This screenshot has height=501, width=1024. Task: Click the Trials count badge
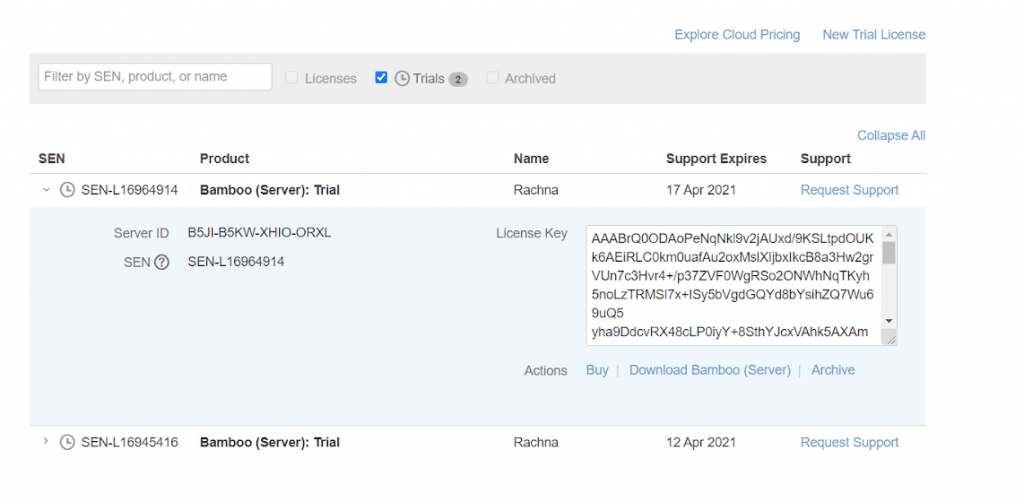click(x=458, y=79)
